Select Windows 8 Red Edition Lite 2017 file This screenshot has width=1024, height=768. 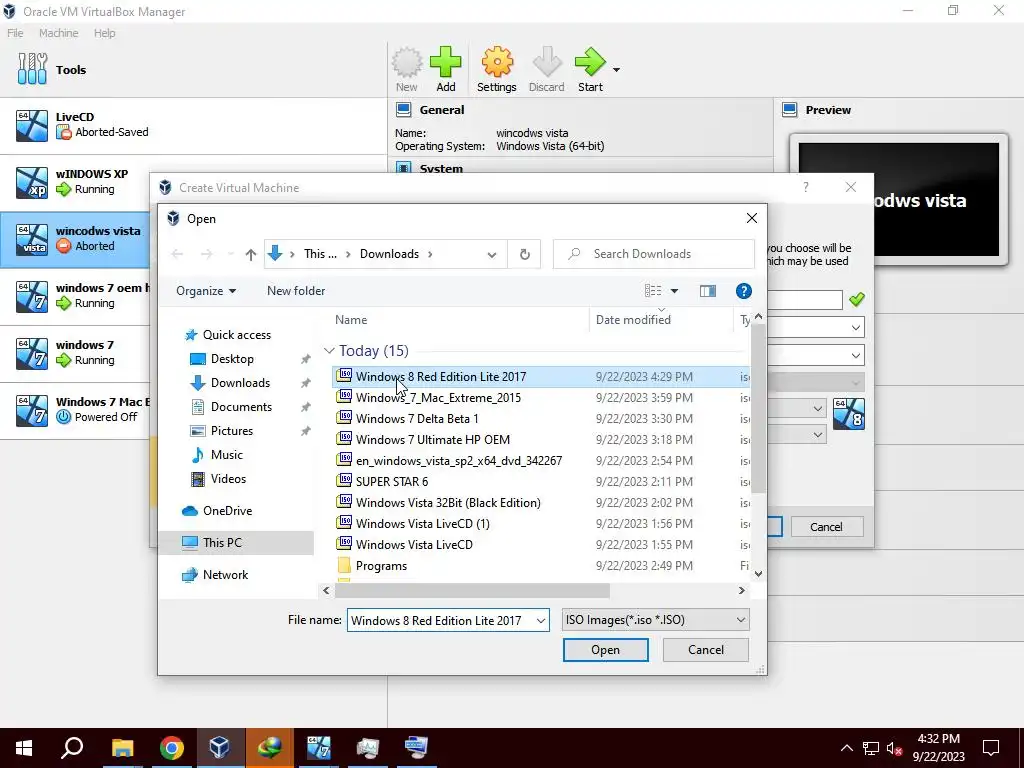point(541,377)
